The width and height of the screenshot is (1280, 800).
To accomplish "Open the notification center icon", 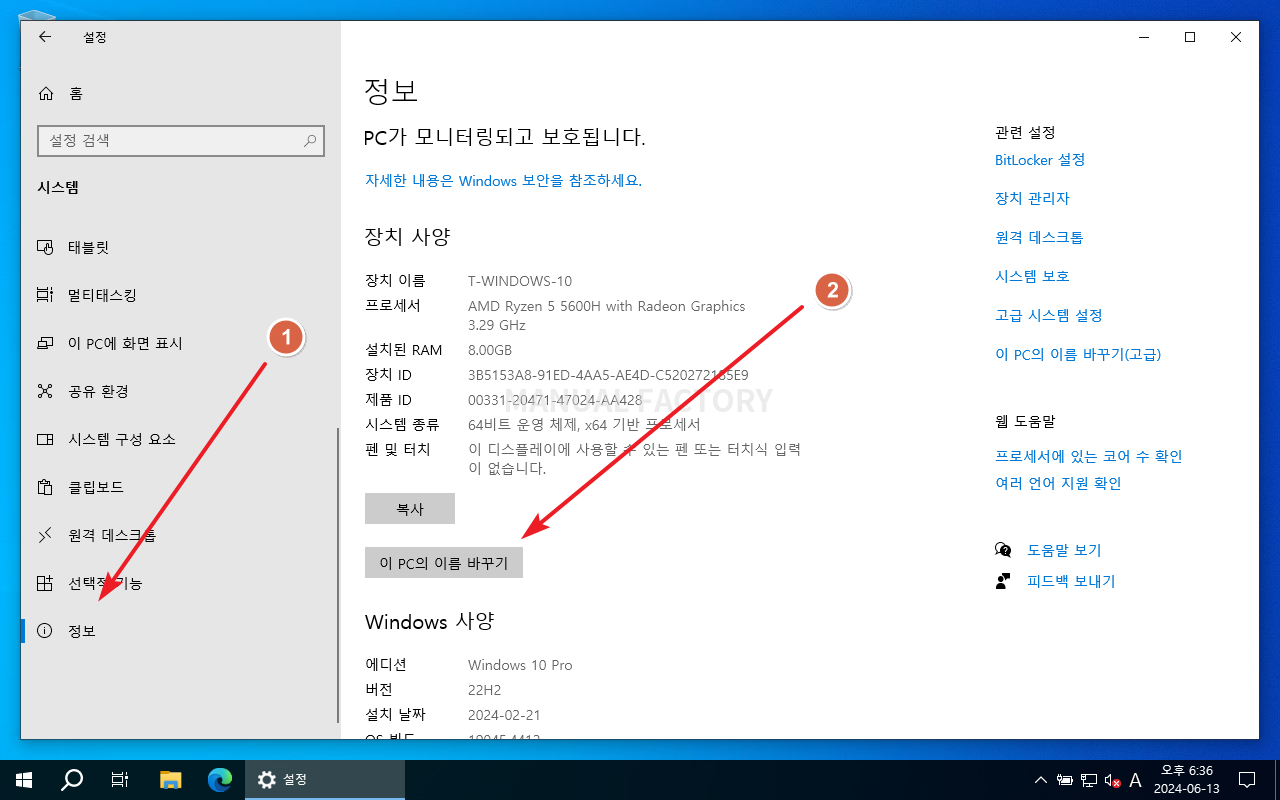I will pos(1247,780).
